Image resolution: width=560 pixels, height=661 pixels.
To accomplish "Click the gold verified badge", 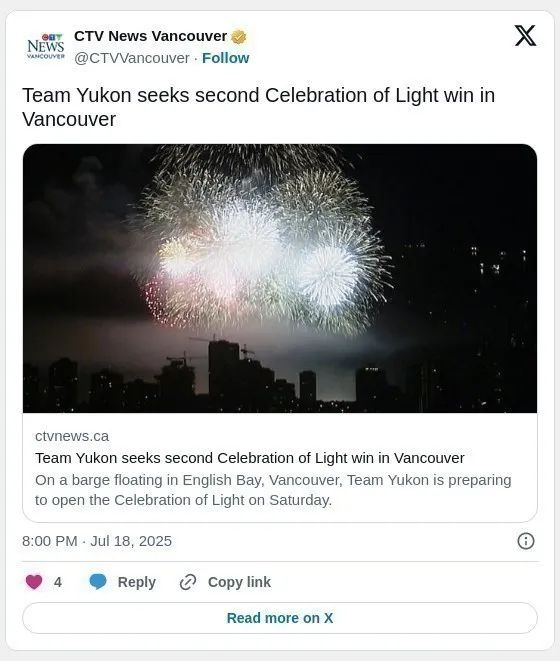I will [239, 37].
